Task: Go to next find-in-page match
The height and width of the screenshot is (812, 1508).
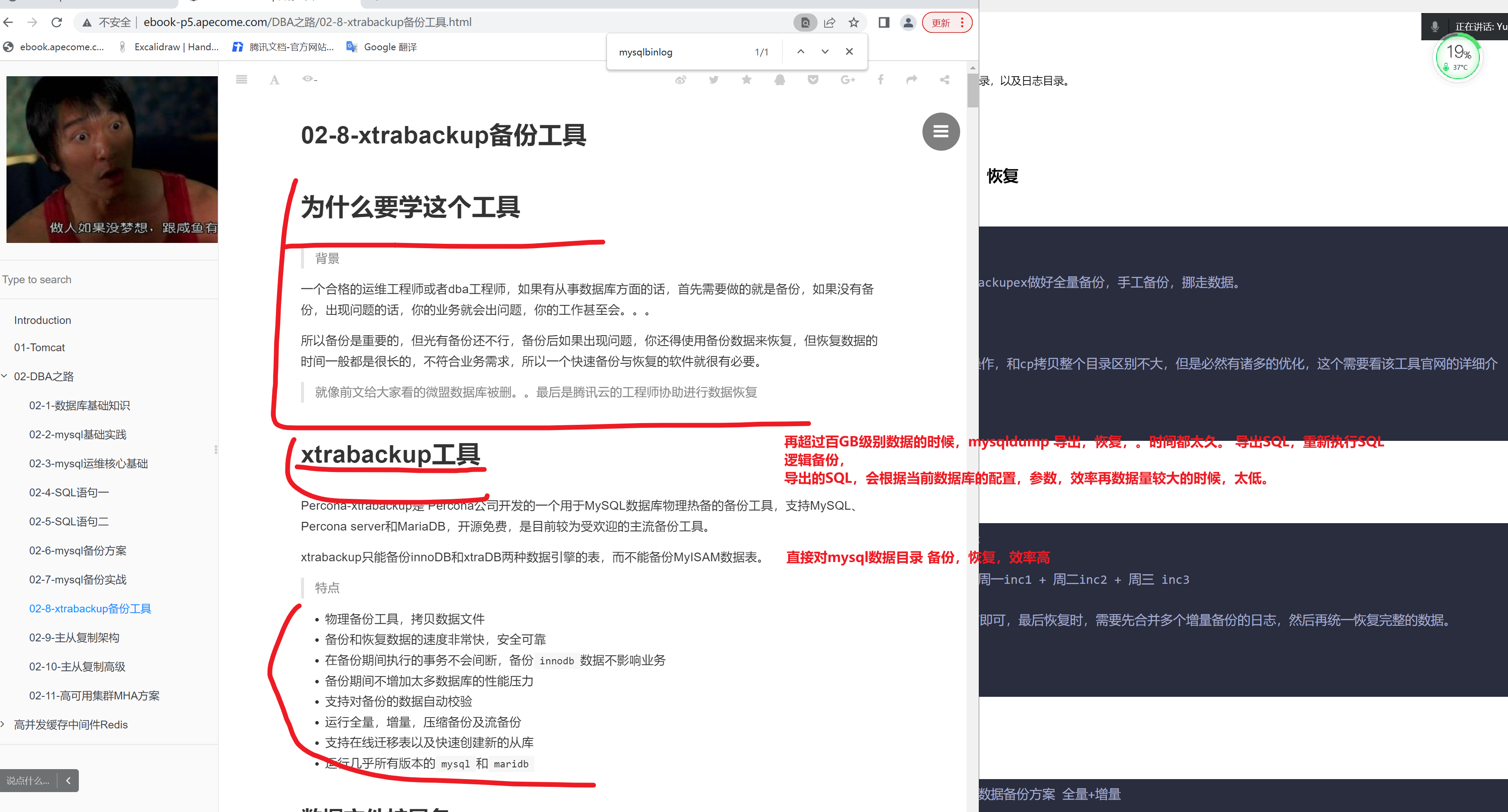Action: [x=825, y=52]
